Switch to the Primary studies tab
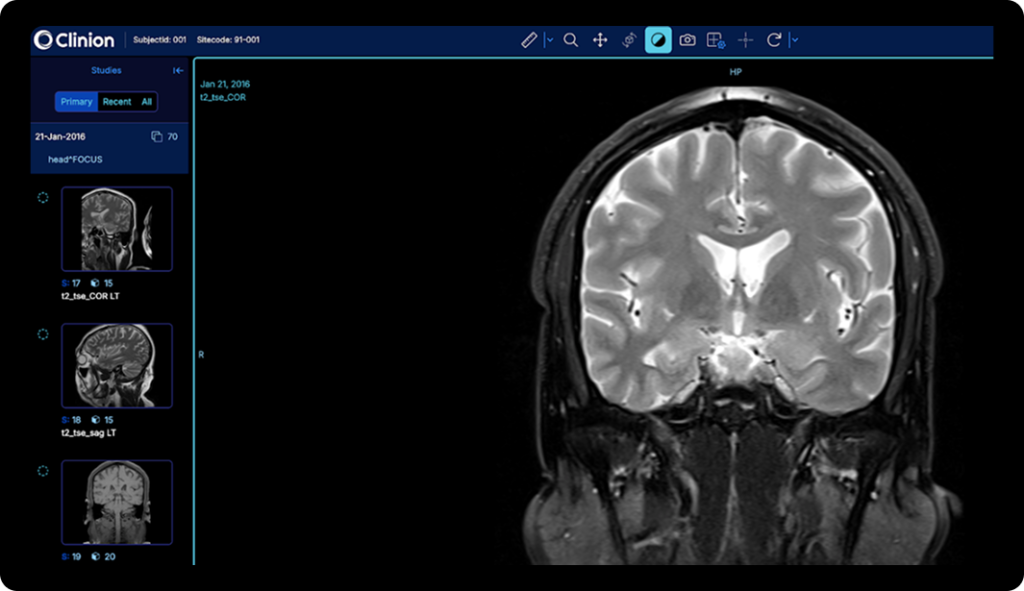Image resolution: width=1024 pixels, height=591 pixels. point(76,102)
